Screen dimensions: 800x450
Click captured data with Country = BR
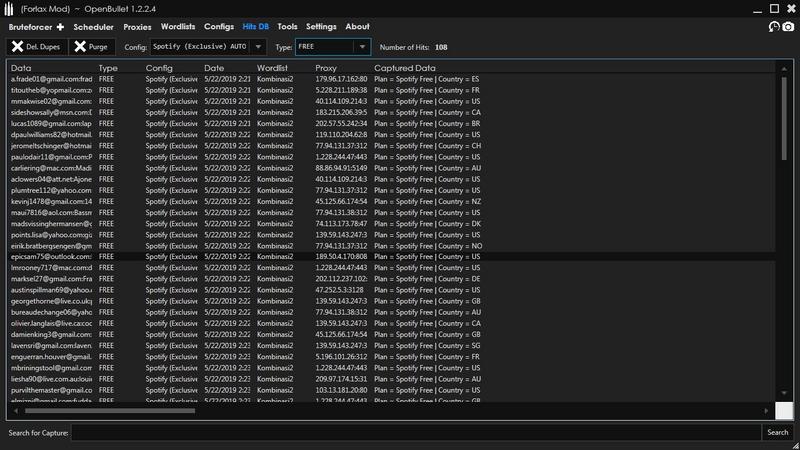point(427,123)
